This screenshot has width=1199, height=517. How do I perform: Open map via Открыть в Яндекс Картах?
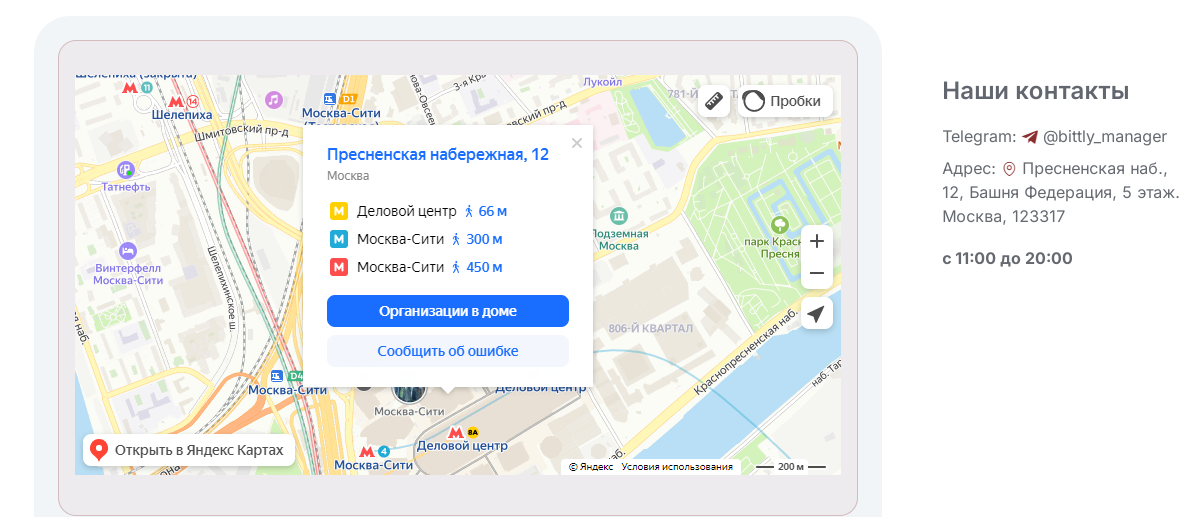click(x=189, y=450)
